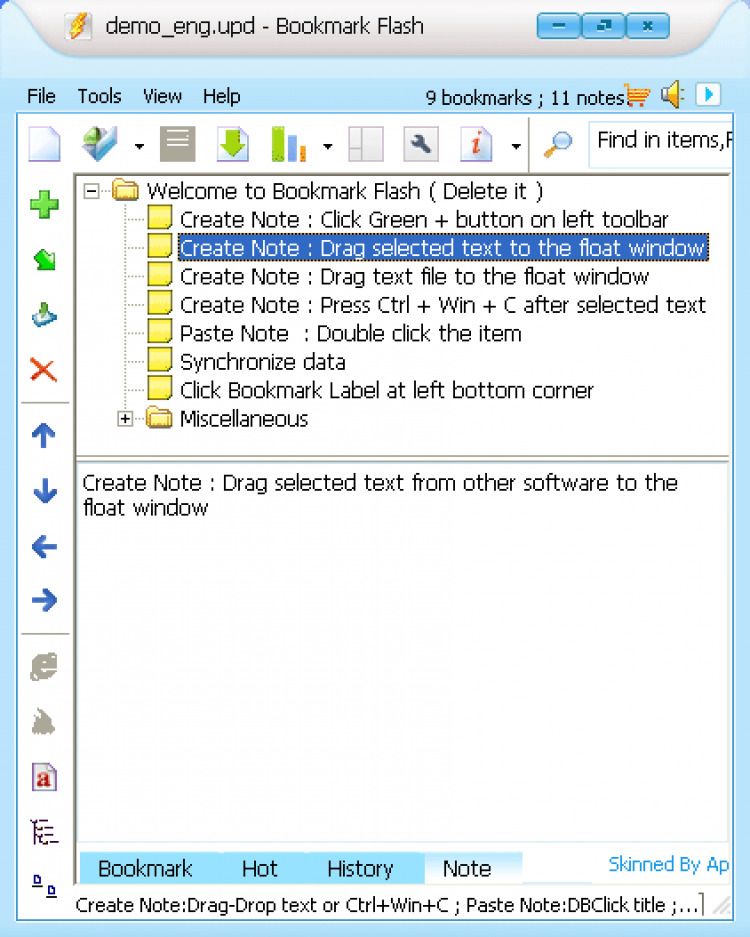Viewport: 750px width, 937px height.
Task: Select the 'Synchronize data' note
Action: pos(263,362)
